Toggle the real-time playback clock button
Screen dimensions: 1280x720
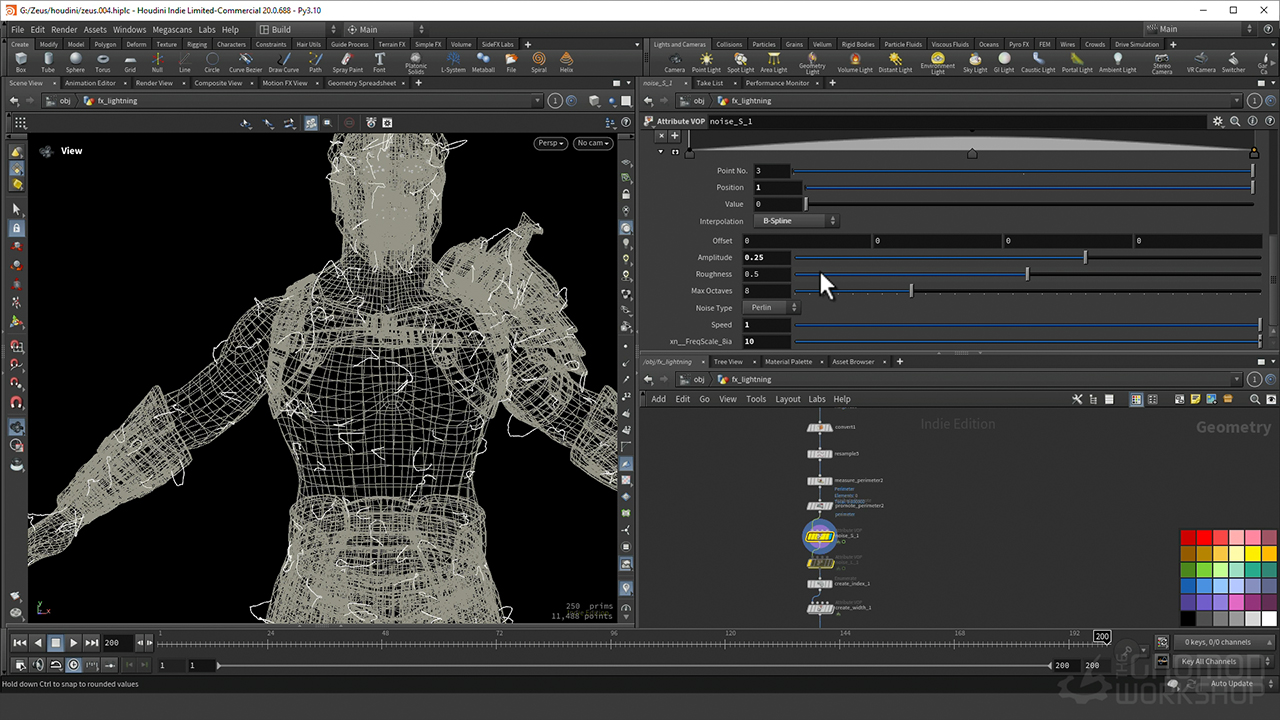(x=73, y=665)
